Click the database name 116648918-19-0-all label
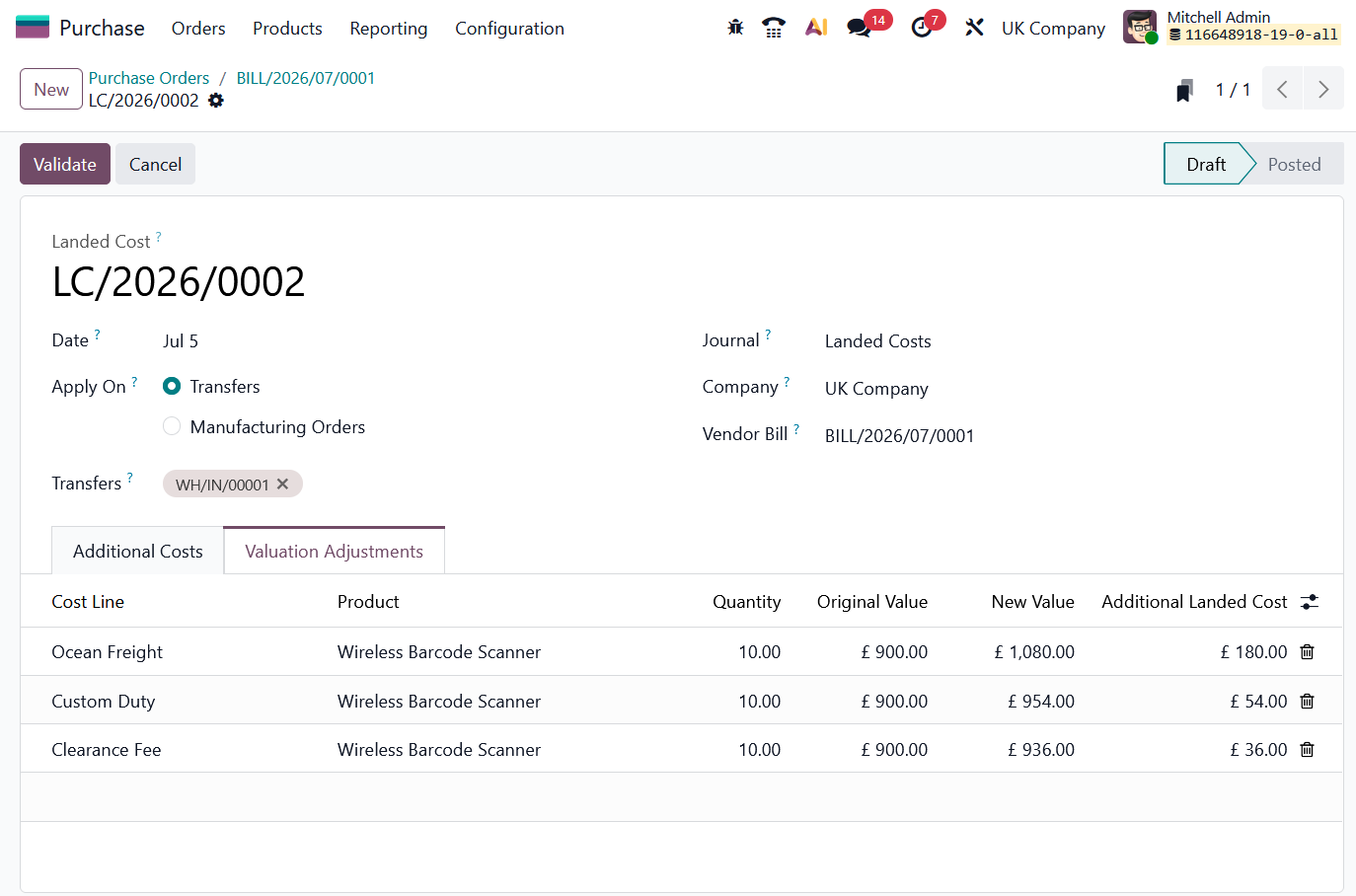Screen dimensions: 1356x896 click(1254, 36)
